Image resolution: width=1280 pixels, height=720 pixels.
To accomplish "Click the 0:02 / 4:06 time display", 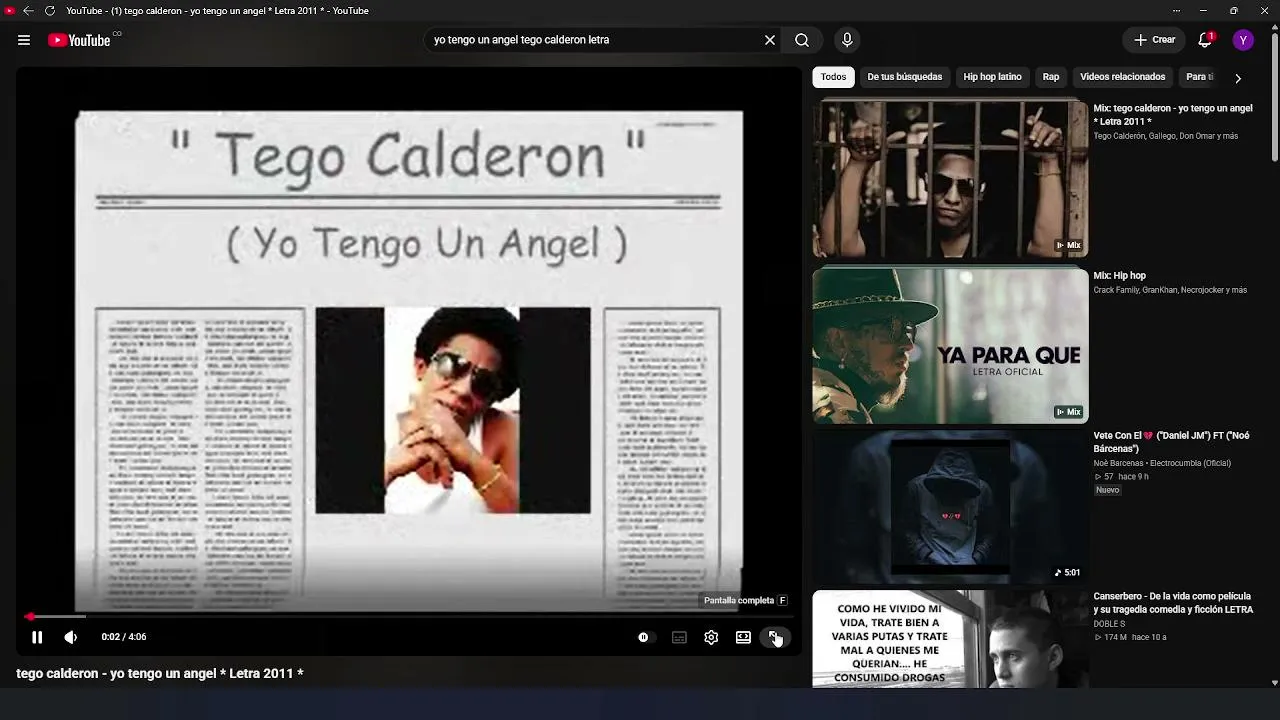I will click(x=124, y=637).
